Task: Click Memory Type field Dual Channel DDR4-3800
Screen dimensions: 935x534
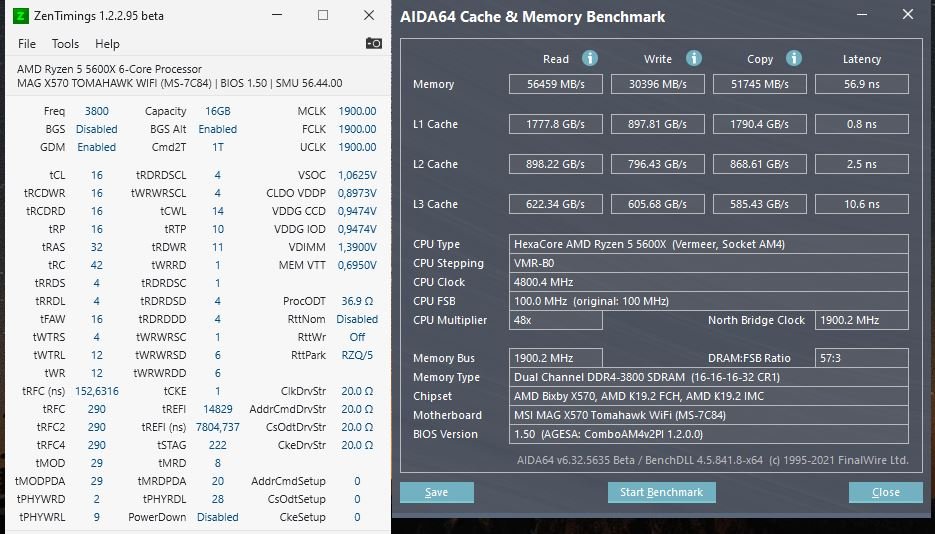Action: click(x=708, y=377)
